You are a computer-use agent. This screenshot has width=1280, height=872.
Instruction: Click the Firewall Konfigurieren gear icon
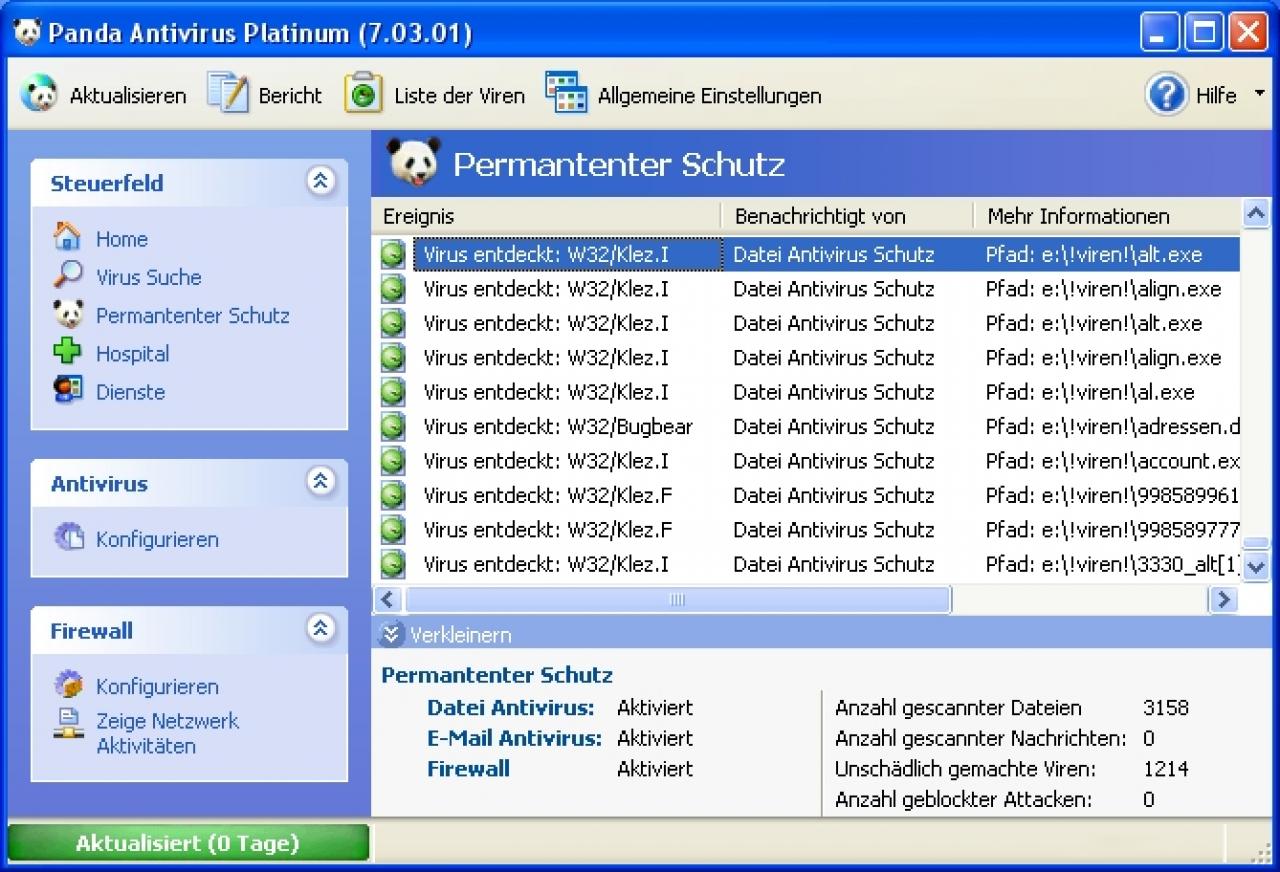69,685
